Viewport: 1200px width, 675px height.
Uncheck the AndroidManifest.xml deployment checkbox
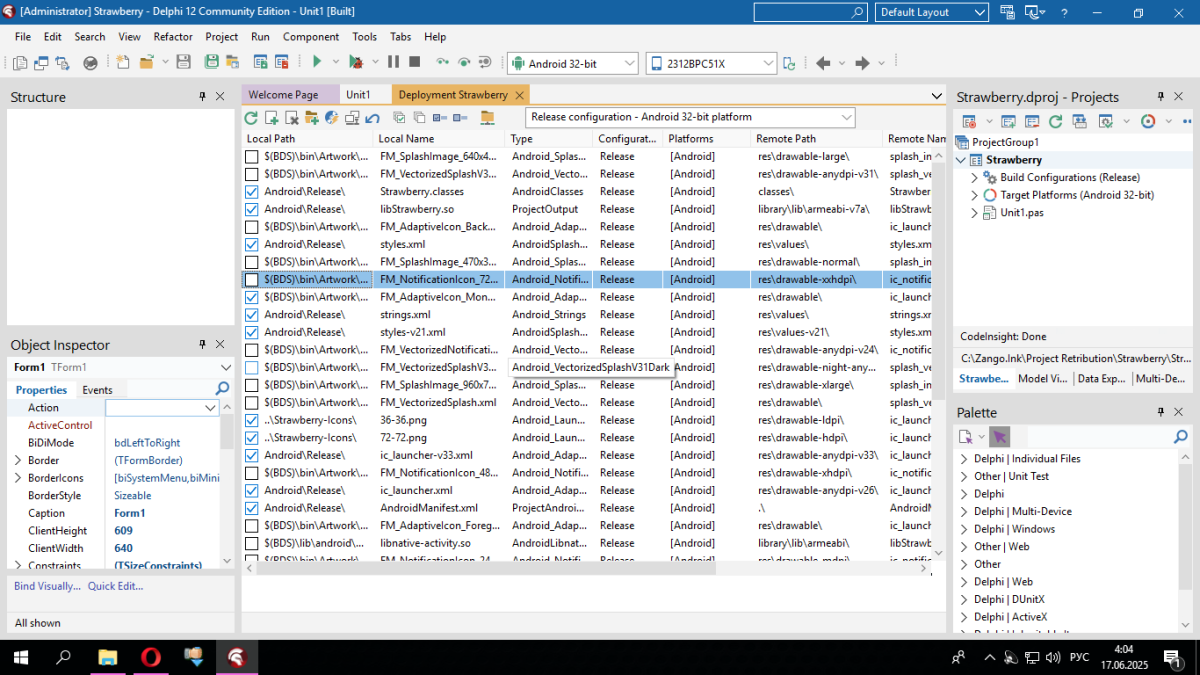(x=252, y=508)
